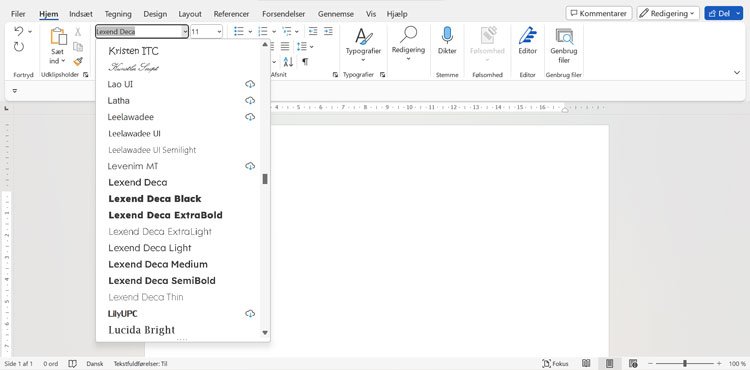Sort text with the A-Z icon
Viewport: 750px width, 370px height.
tap(288, 62)
